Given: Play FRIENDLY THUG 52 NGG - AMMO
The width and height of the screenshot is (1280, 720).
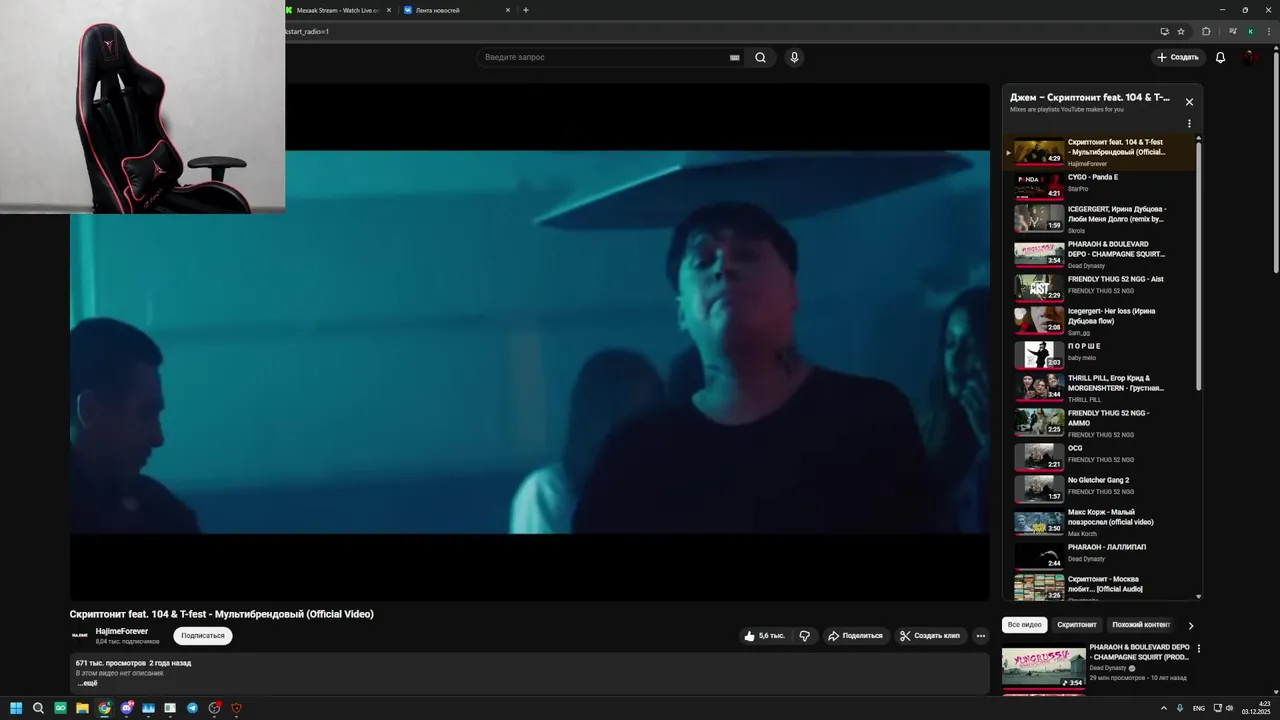Looking at the screenshot, I should click(1100, 422).
